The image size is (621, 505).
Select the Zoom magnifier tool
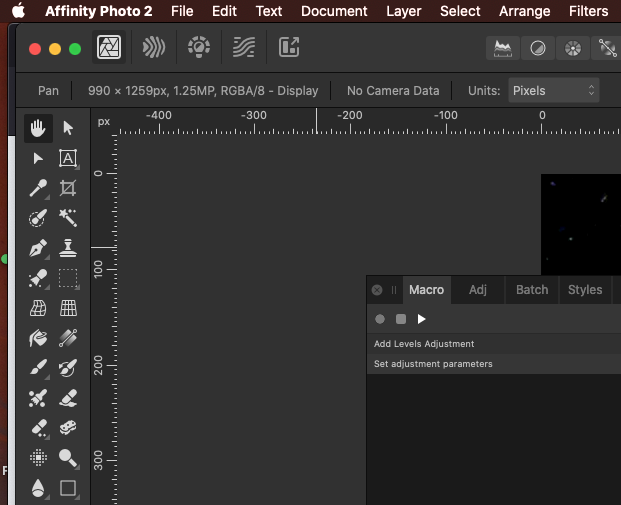pyautogui.click(x=68, y=458)
